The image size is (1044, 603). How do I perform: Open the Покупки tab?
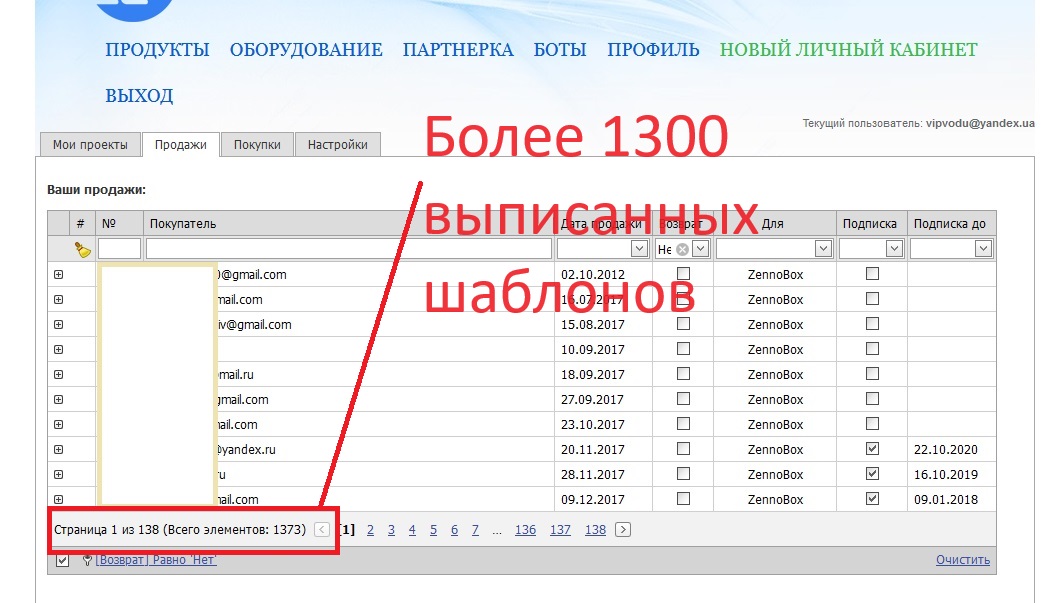257,144
